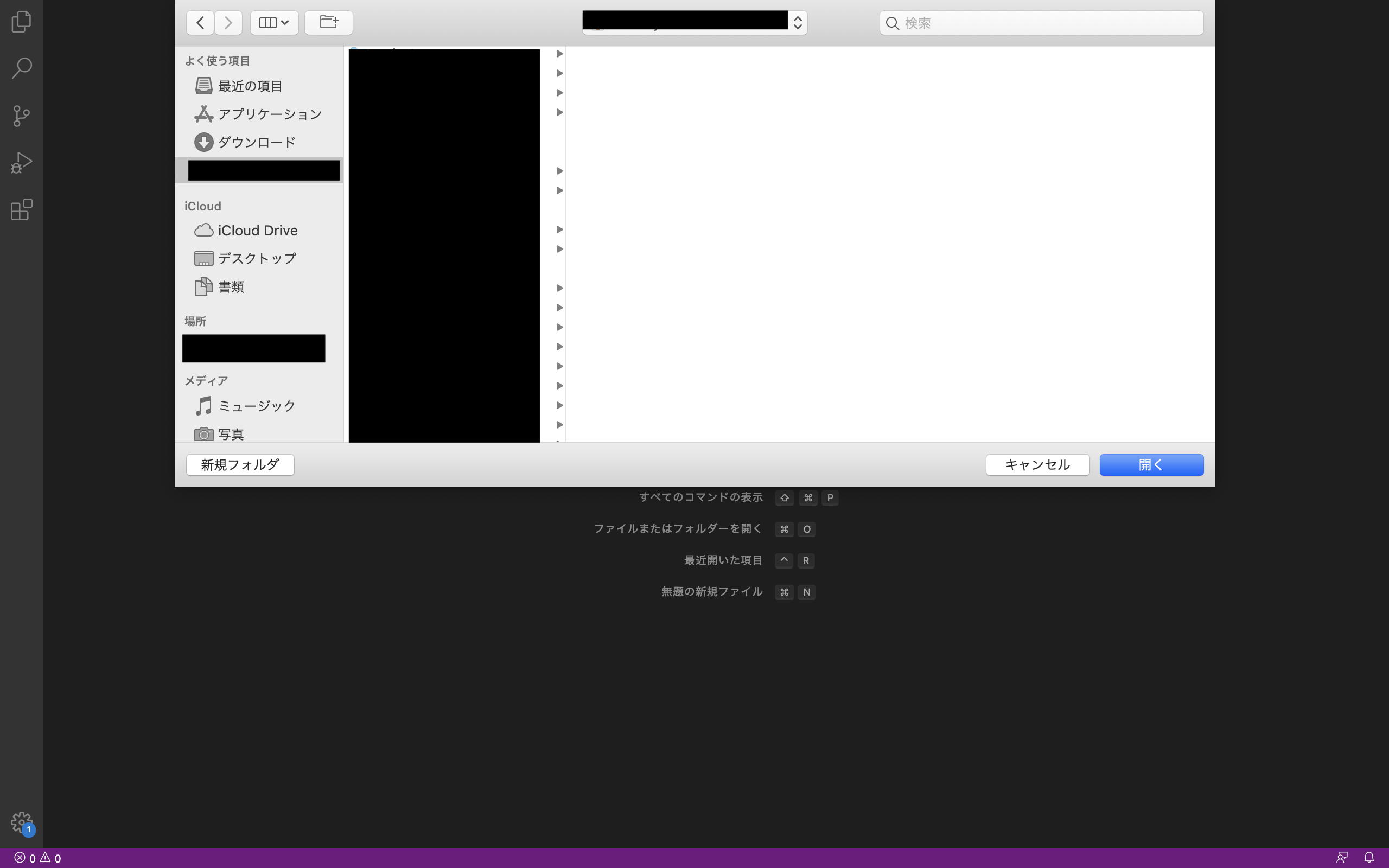Image resolution: width=1389 pixels, height=868 pixels.
Task: Click the notifications bell in status bar
Action: coord(1369,858)
